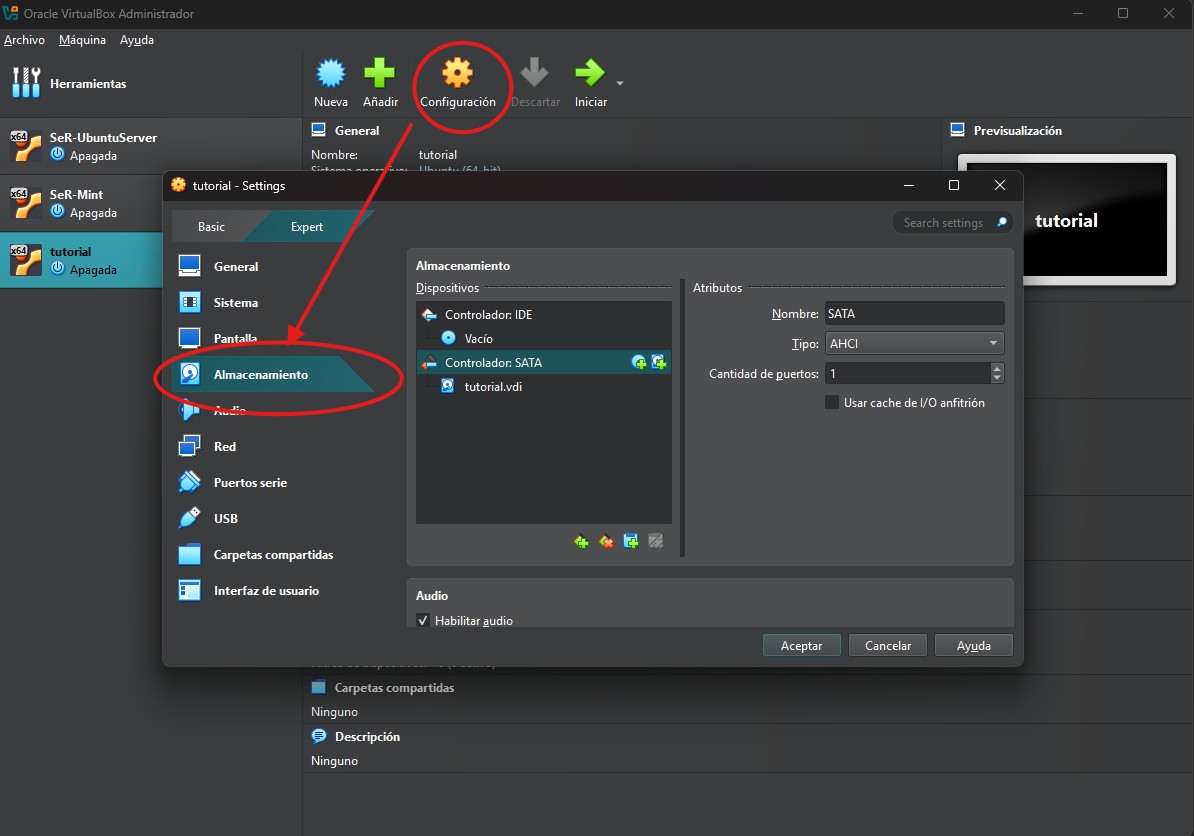Select the tutorial.vdi disk entry

tap(493, 387)
